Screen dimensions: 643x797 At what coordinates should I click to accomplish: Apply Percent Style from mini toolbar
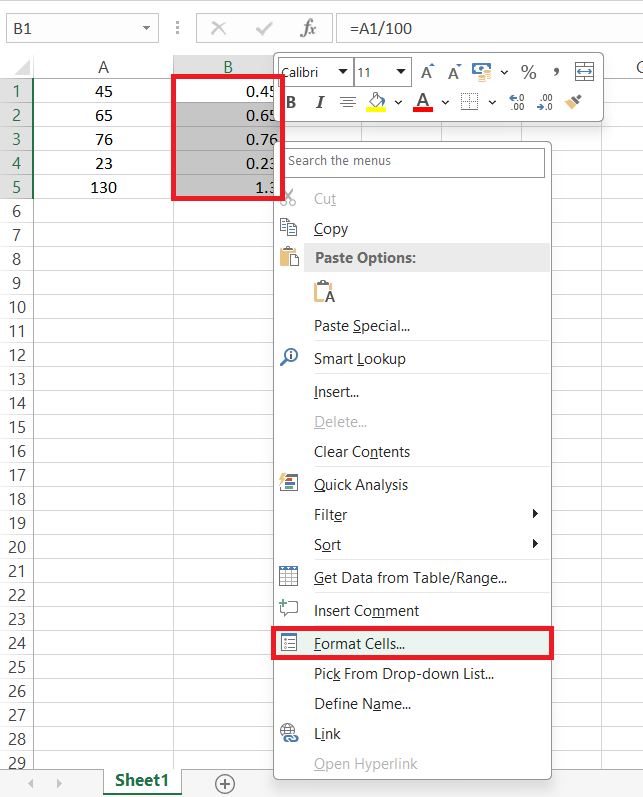click(x=529, y=72)
